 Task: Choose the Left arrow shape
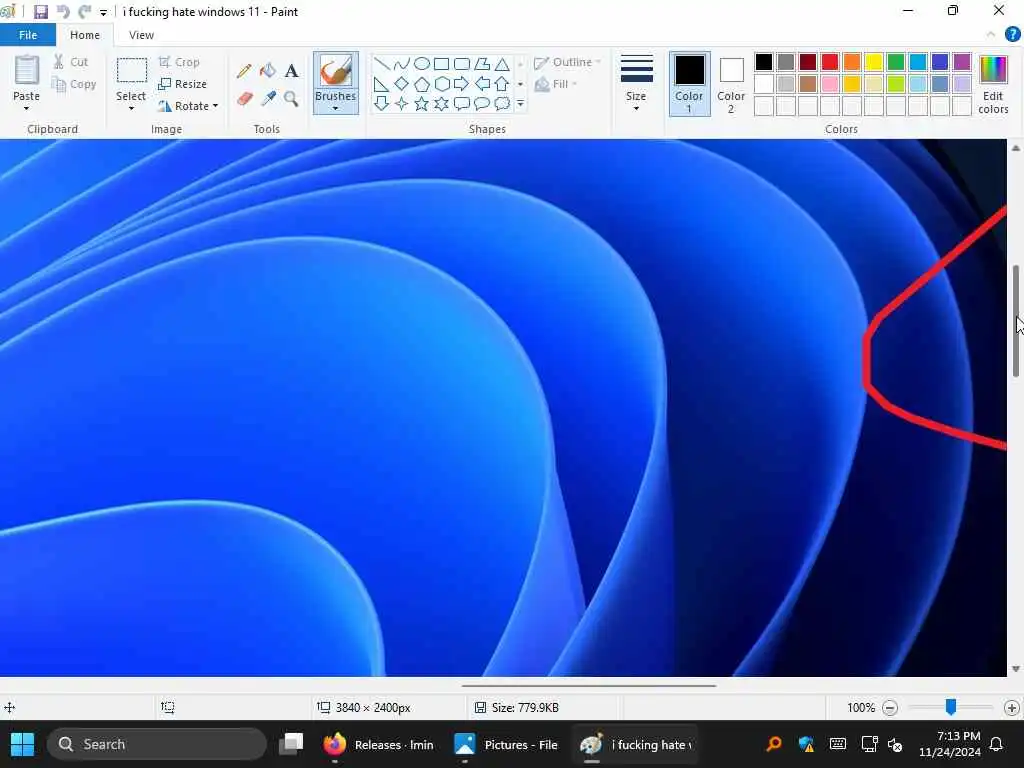(x=482, y=84)
